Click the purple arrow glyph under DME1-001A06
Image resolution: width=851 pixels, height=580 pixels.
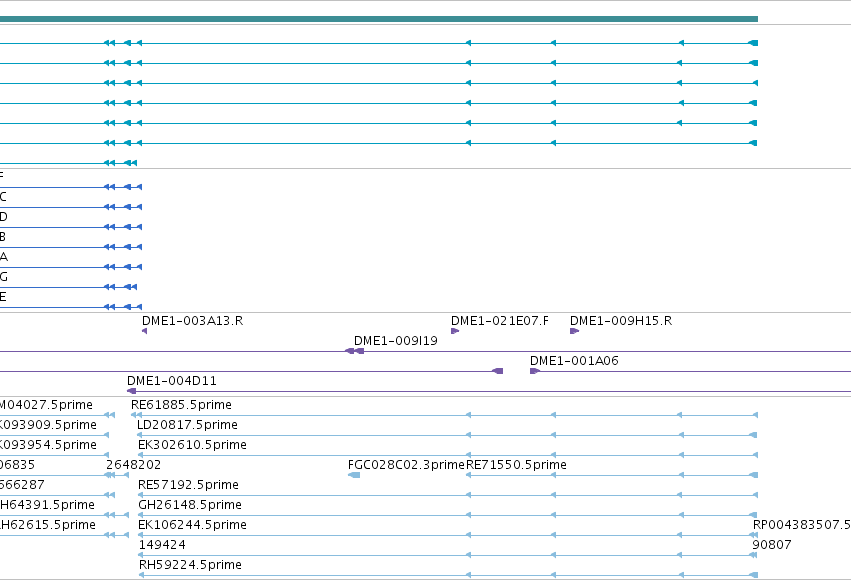[x=535, y=371]
